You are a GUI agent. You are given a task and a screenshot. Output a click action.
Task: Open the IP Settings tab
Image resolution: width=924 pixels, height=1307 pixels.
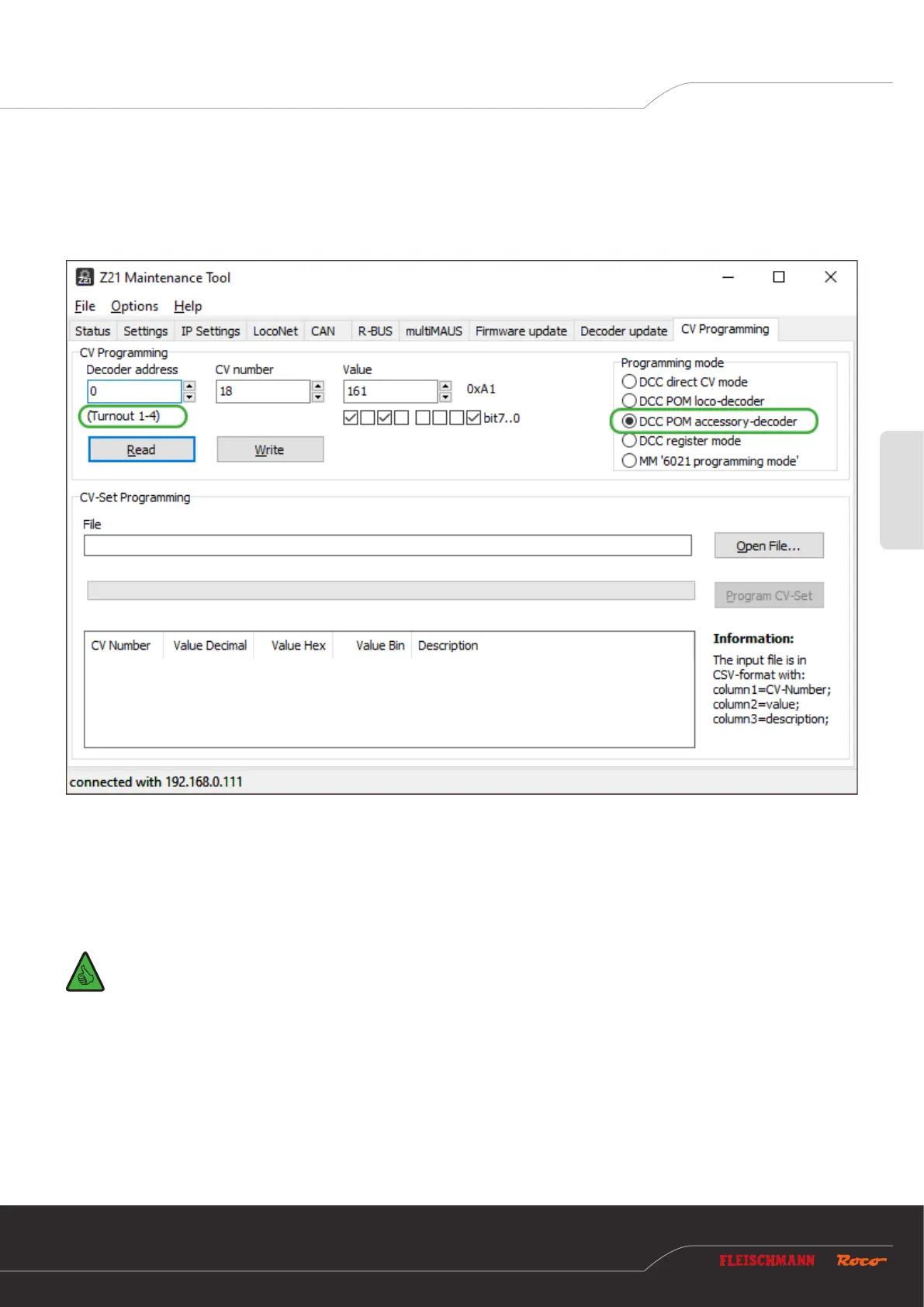[210, 331]
